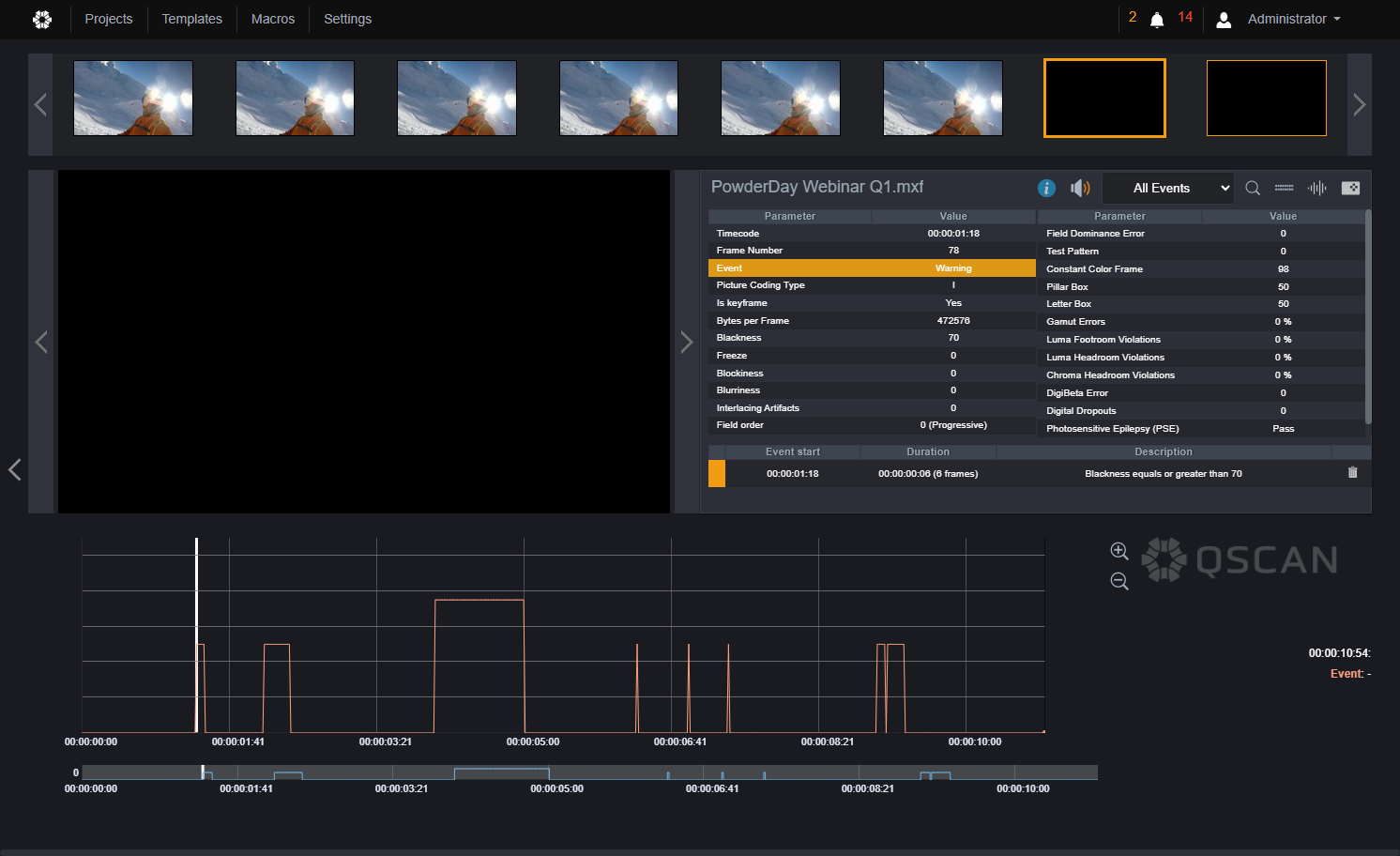Click the parameter table vertical scrollbar
This screenshot has width=1400, height=856.
click(1368, 317)
